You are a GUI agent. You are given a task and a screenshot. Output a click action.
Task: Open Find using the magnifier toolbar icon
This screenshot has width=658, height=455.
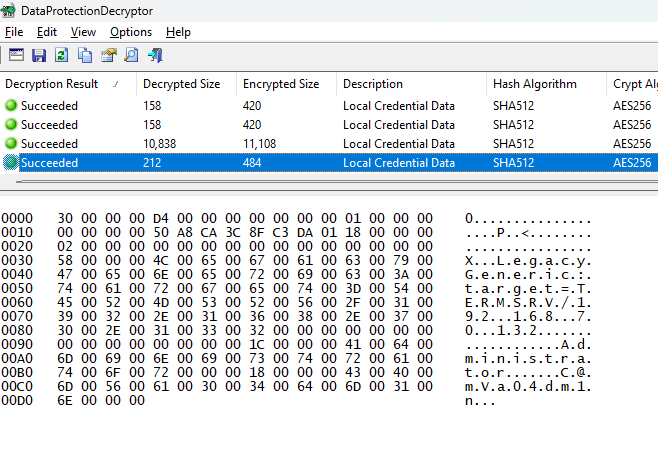131,55
